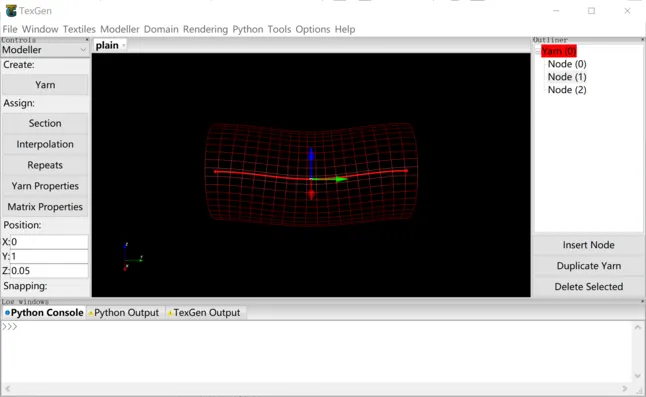Focus the Y position field
646x397 pixels.
(49, 256)
